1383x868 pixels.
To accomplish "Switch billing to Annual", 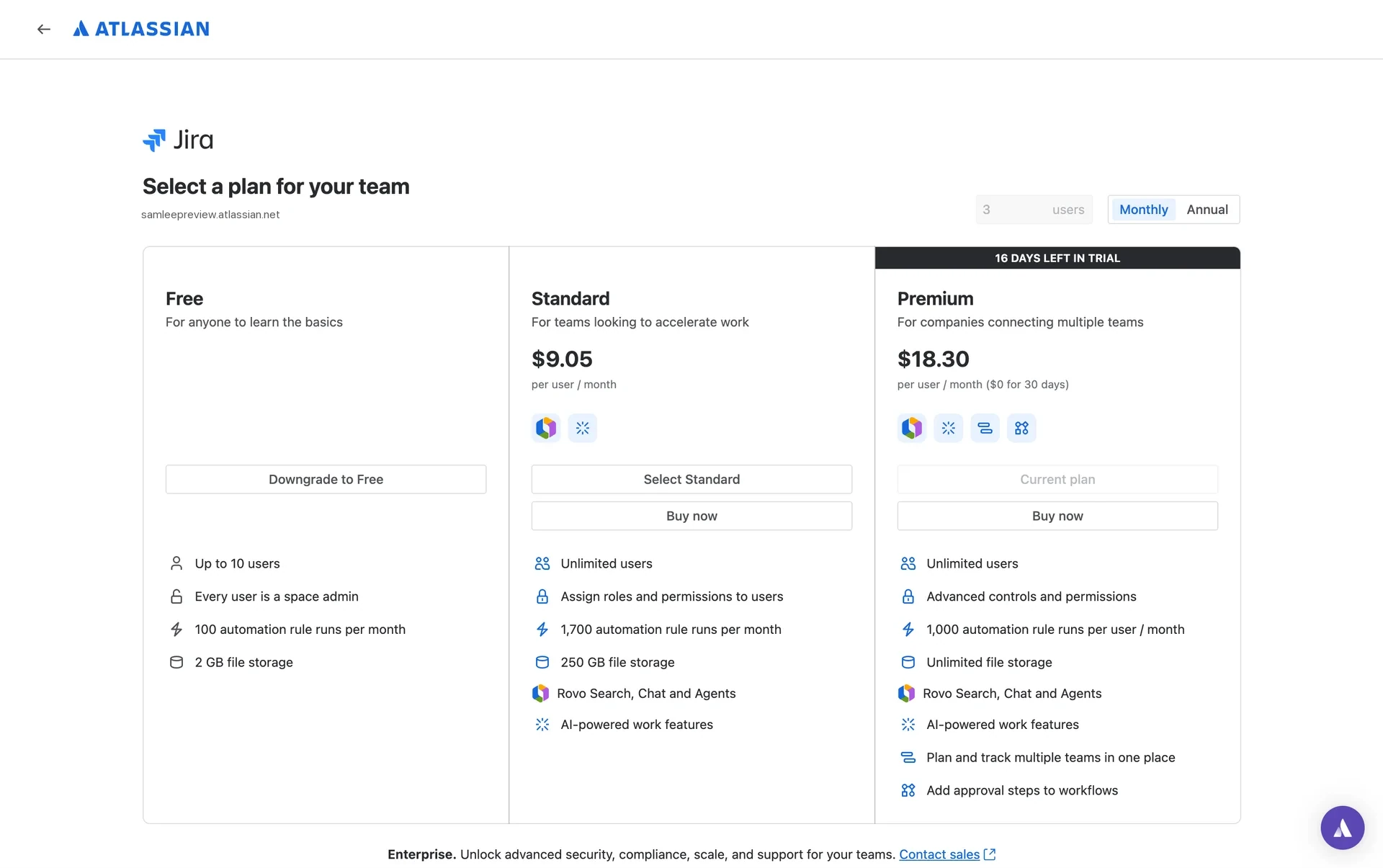I will pyautogui.click(x=1207, y=210).
